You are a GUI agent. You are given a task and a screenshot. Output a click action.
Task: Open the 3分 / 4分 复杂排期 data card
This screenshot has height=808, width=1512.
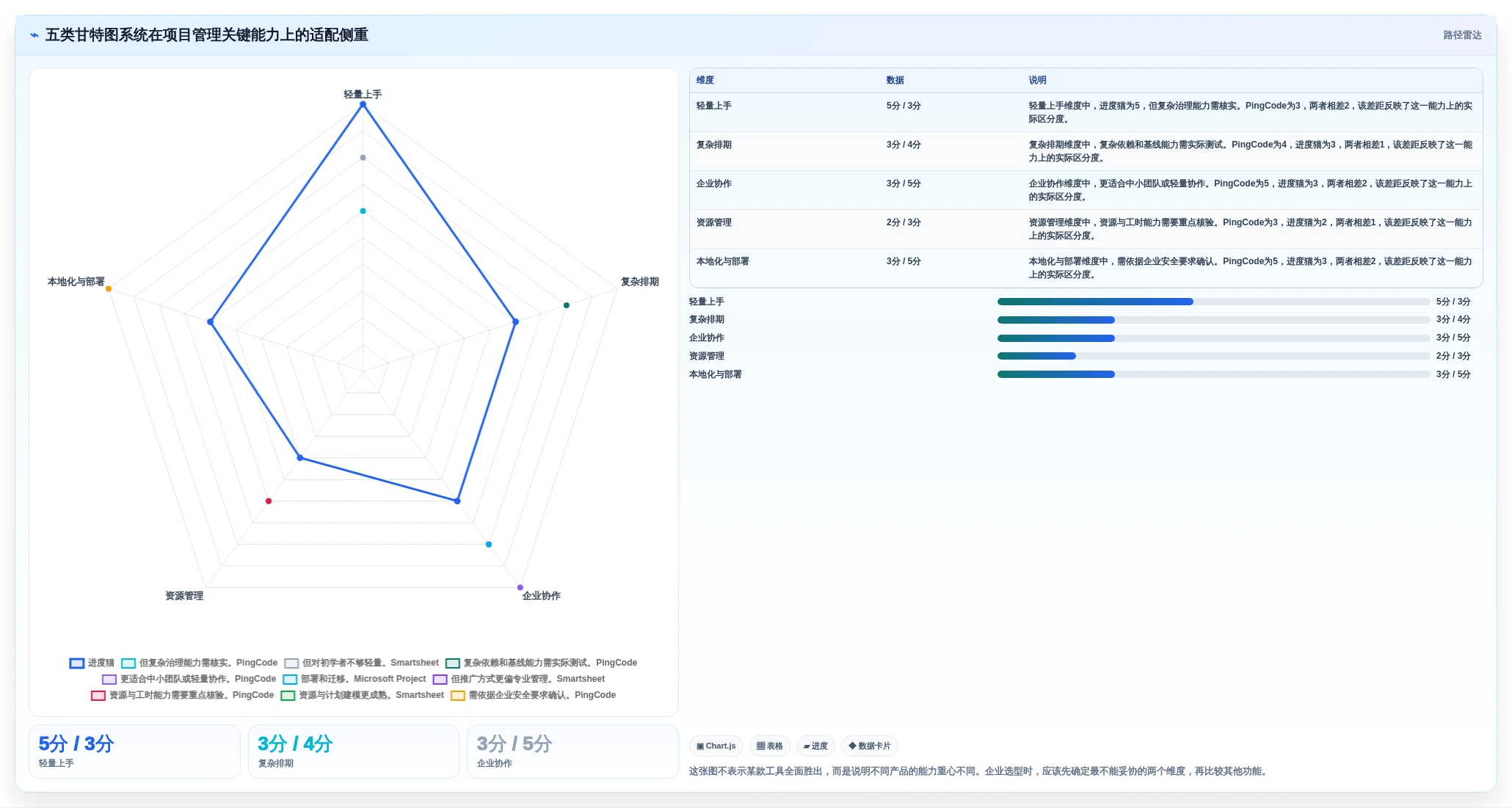tap(354, 751)
